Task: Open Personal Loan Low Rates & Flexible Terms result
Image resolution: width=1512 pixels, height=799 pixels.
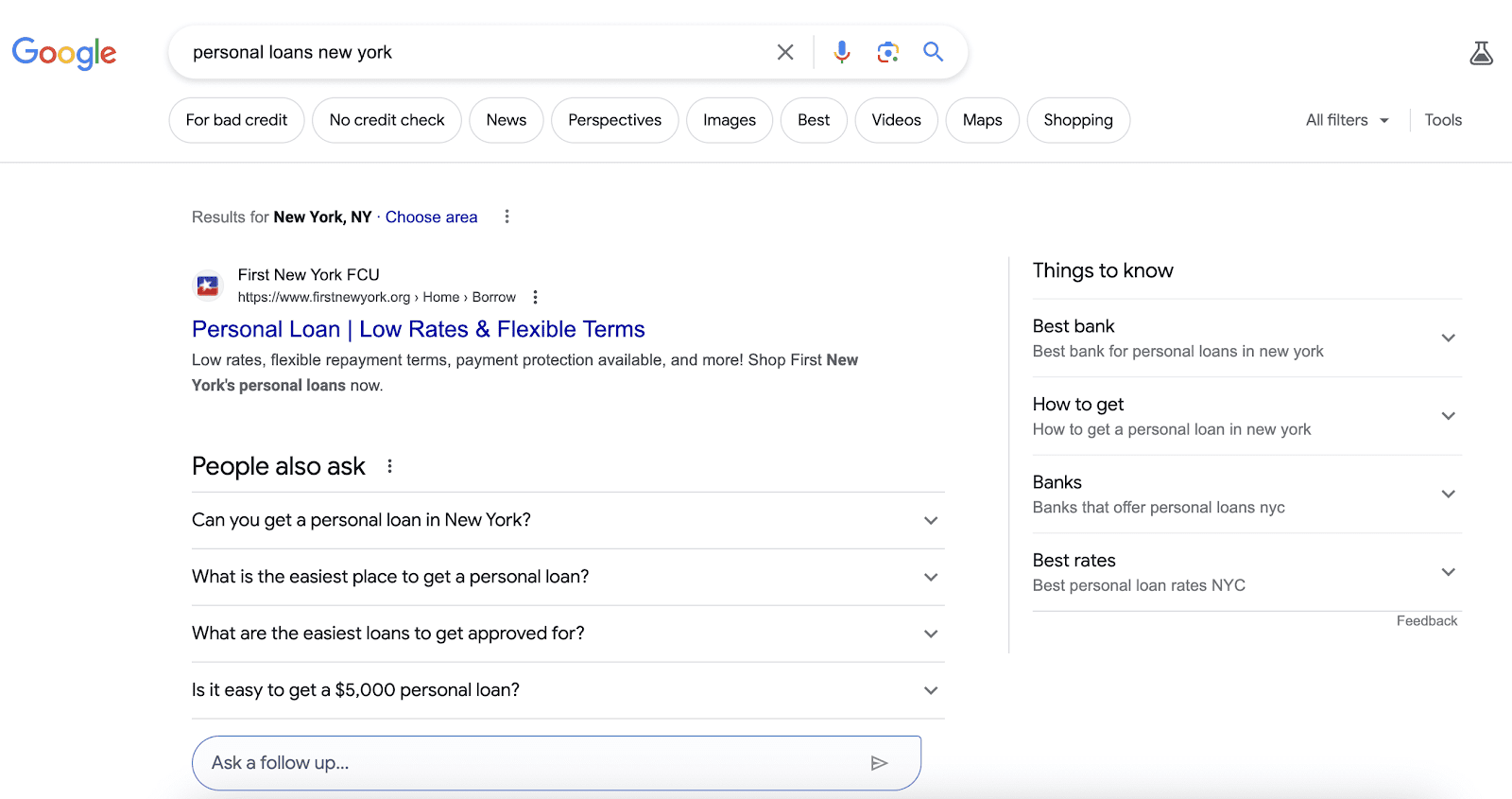Action: tap(419, 329)
